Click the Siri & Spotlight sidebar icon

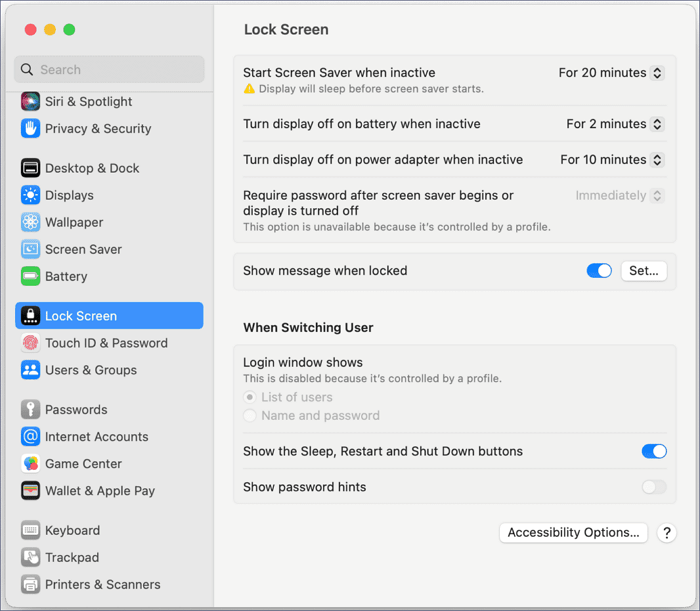[30, 102]
